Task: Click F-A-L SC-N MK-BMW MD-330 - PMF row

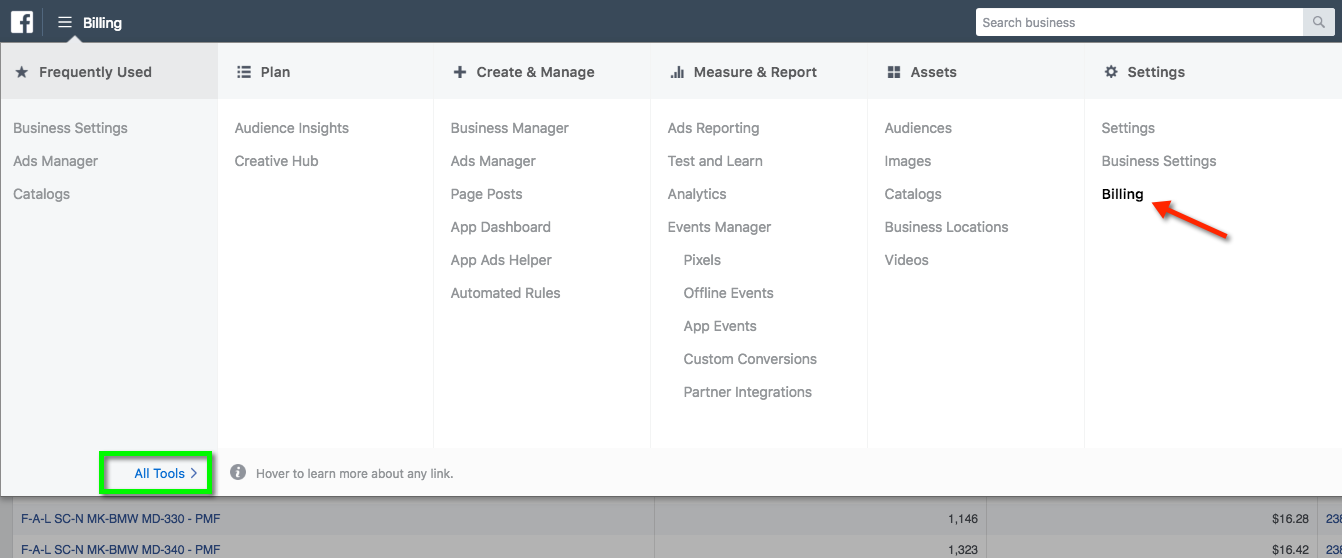Action: pyautogui.click(x=120, y=518)
